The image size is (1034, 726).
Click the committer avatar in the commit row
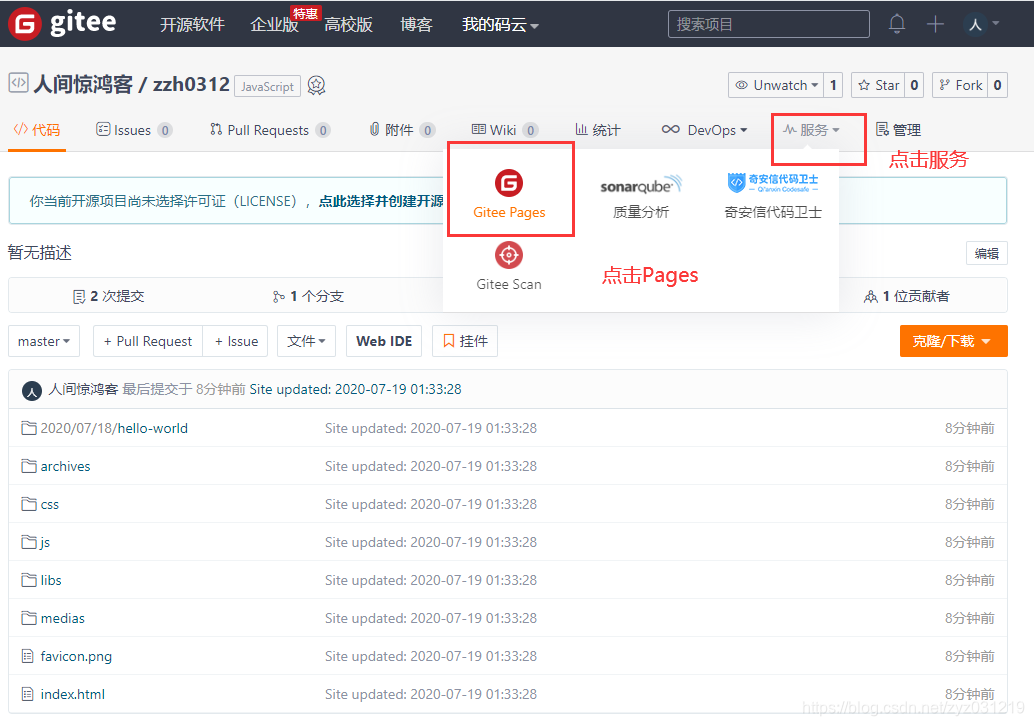coord(32,390)
